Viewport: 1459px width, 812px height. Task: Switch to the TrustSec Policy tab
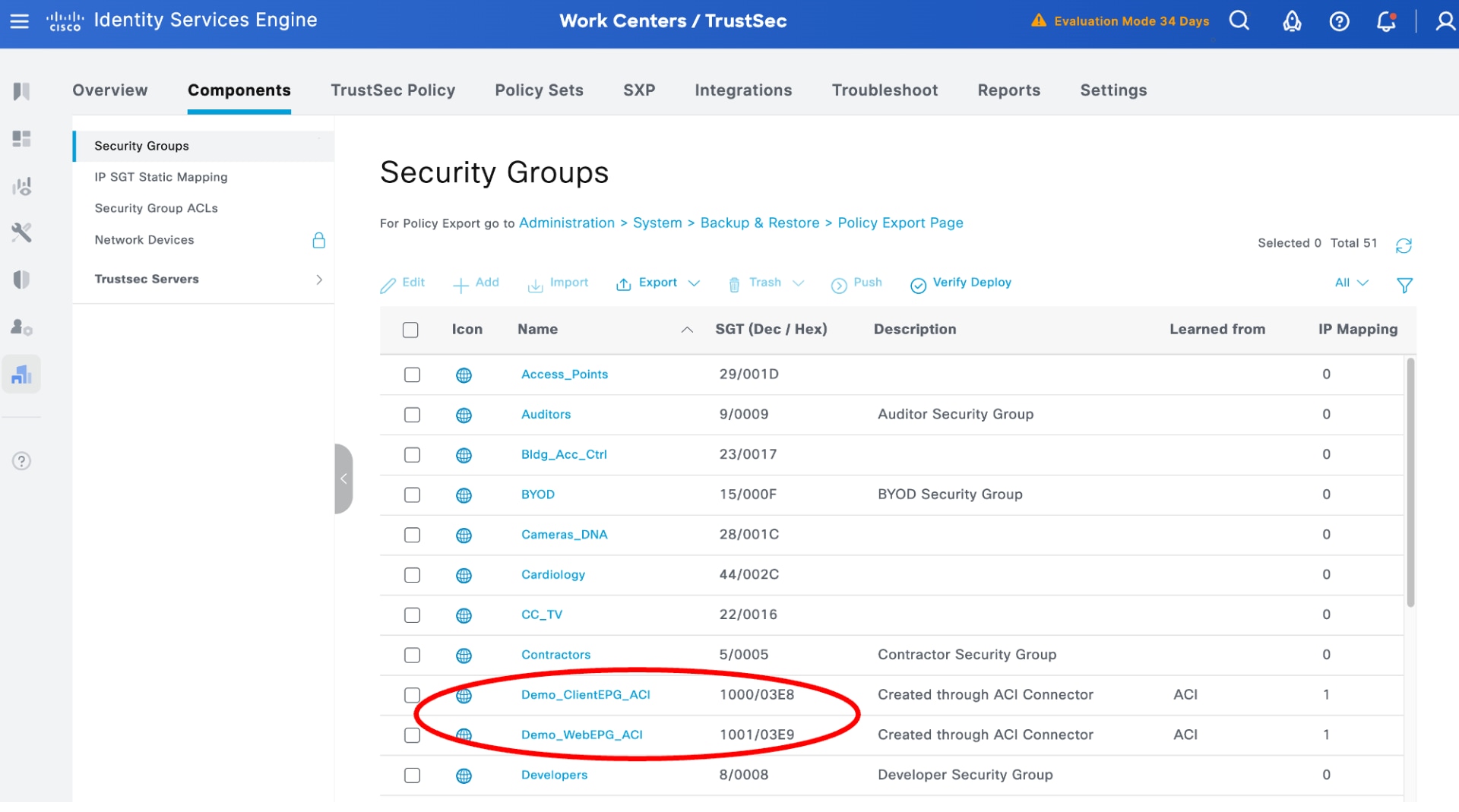point(393,90)
